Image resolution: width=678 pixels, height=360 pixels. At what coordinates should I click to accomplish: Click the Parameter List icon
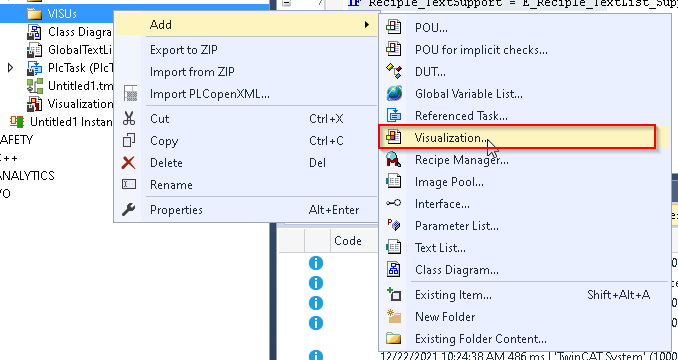(393, 225)
